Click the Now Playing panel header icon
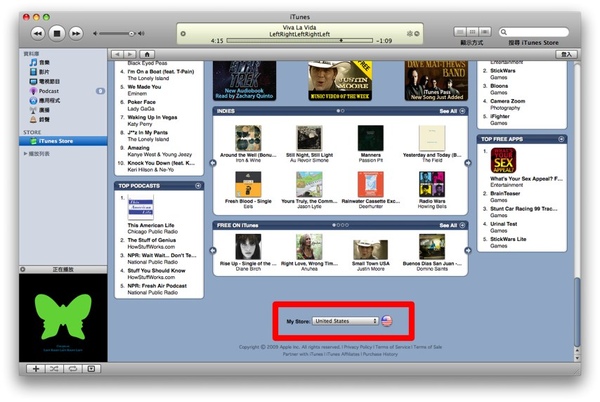Viewport: 600px width, 402px height. [x=23, y=270]
